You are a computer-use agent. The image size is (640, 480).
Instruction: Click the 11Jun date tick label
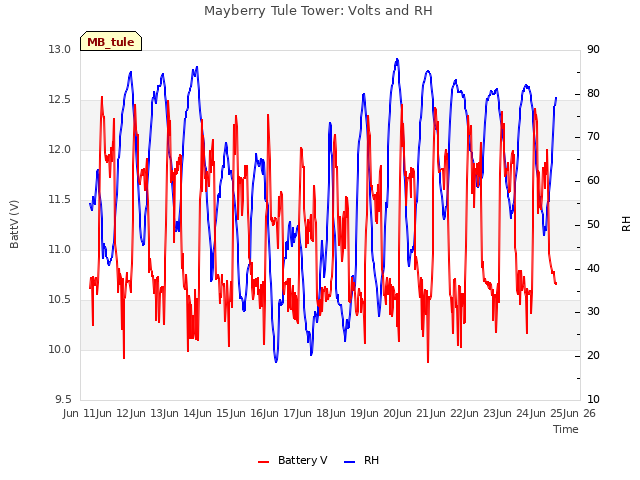click(98, 413)
